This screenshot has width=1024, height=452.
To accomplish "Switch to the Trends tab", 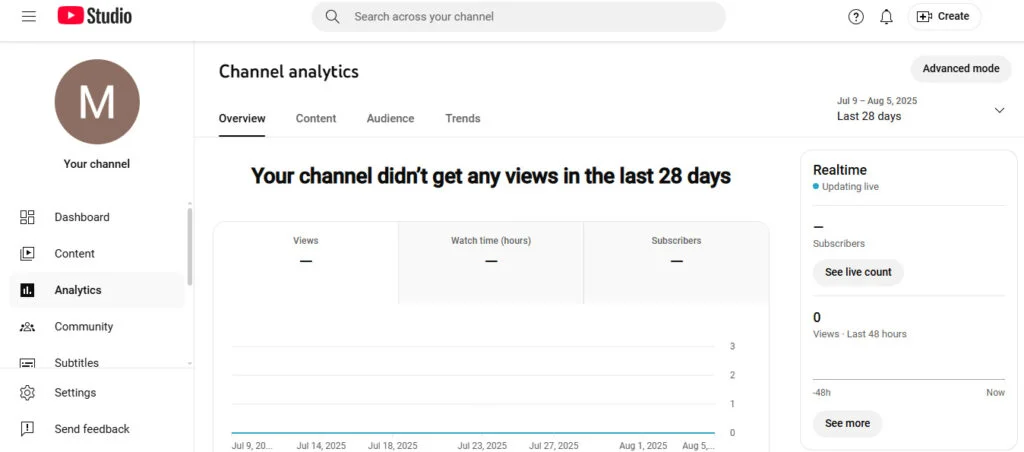I will click(463, 118).
